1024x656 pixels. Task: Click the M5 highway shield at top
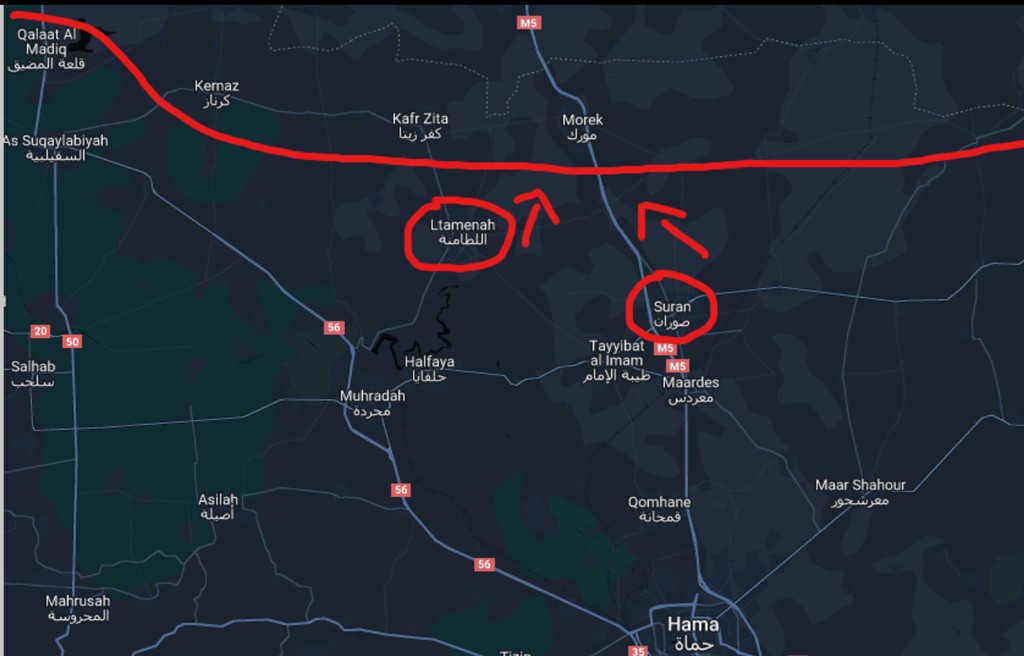(528, 23)
